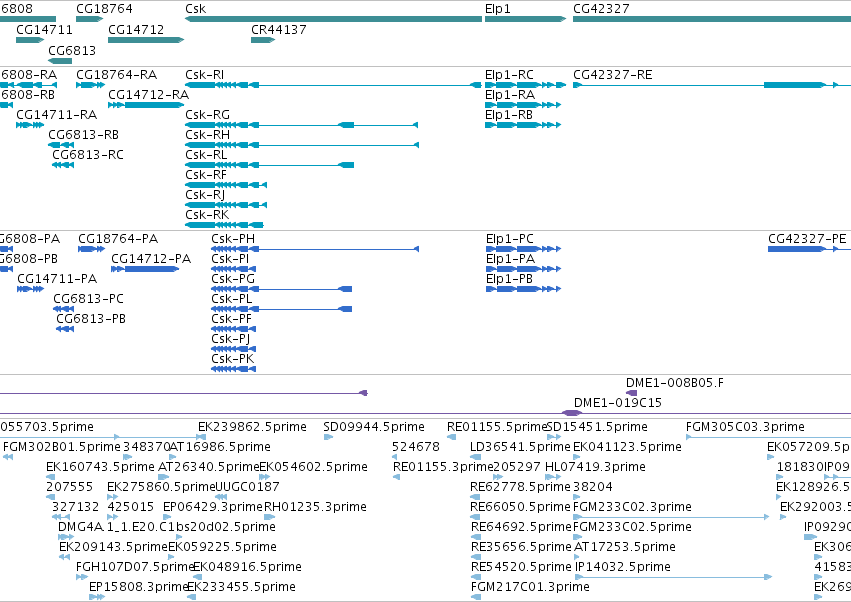Click transcript CG6813-RC
The height and width of the screenshot is (602, 851).
pyautogui.click(x=88, y=155)
